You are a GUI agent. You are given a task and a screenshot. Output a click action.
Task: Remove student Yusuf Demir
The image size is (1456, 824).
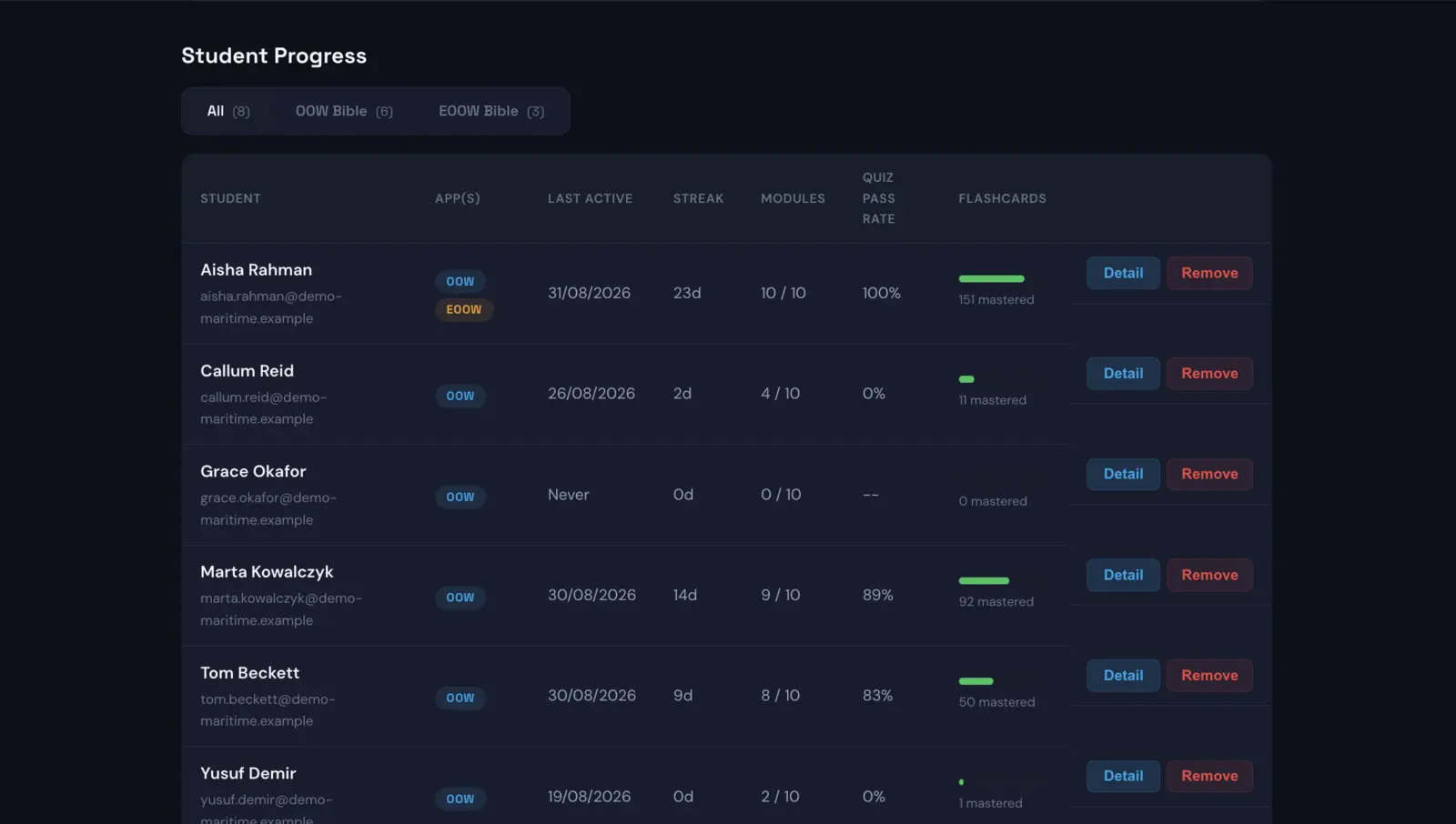click(1209, 776)
